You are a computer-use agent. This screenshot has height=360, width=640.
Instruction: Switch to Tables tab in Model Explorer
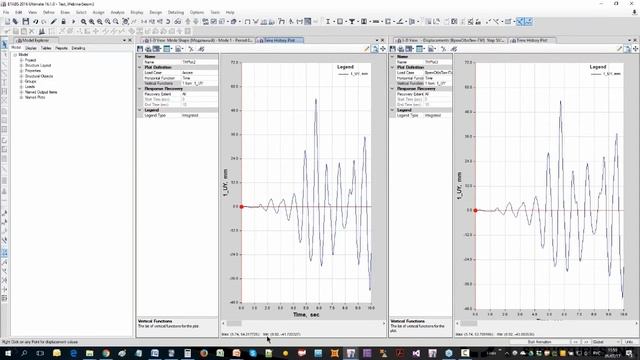46,48
